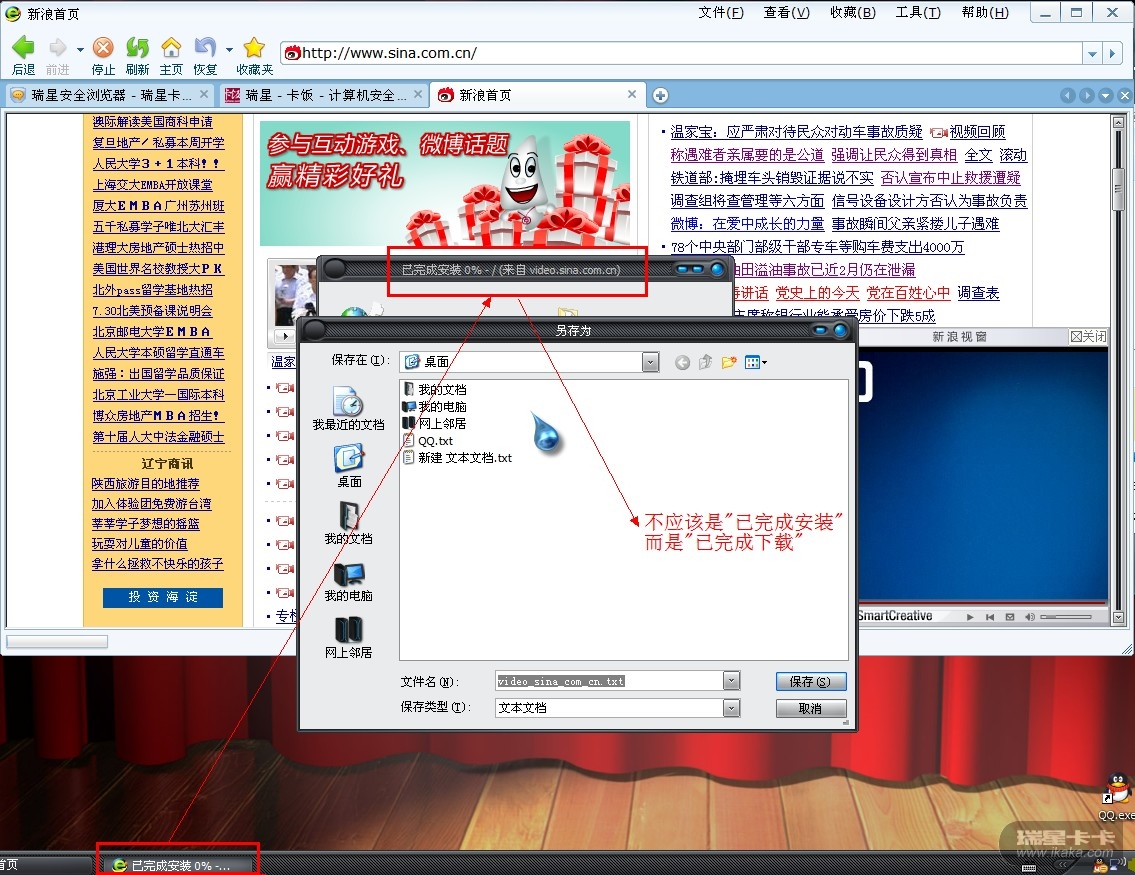Select 新建 文本文档.txt in file list

(x=457, y=458)
